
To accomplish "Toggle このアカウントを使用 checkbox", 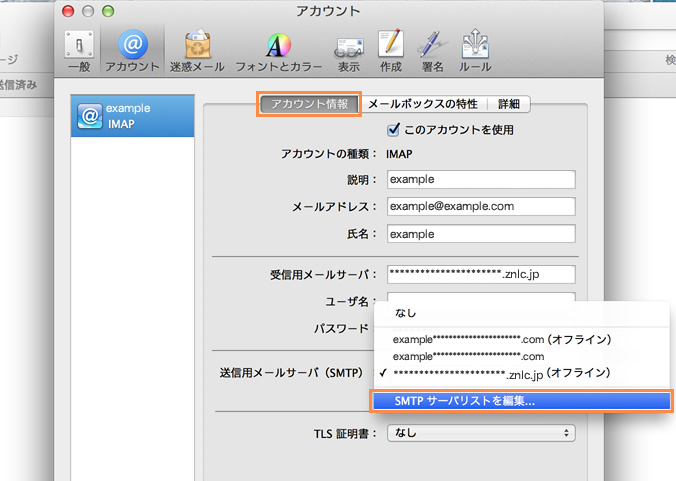I will (x=393, y=130).
